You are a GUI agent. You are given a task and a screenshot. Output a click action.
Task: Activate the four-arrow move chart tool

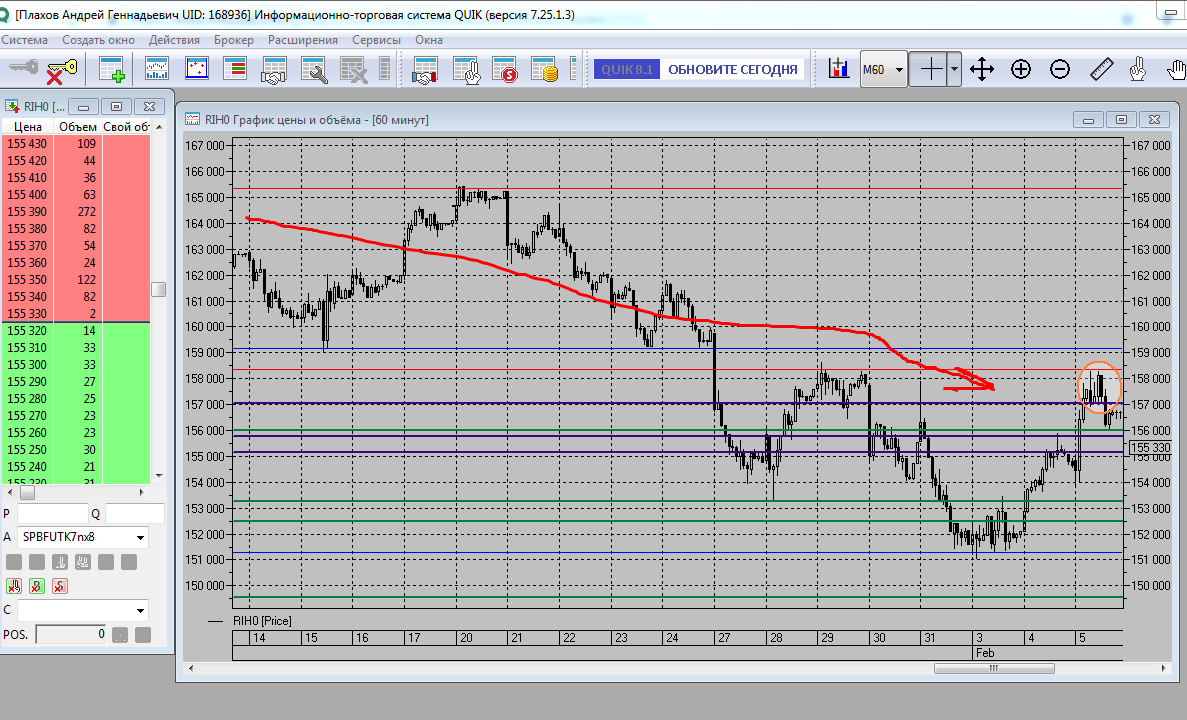[982, 69]
